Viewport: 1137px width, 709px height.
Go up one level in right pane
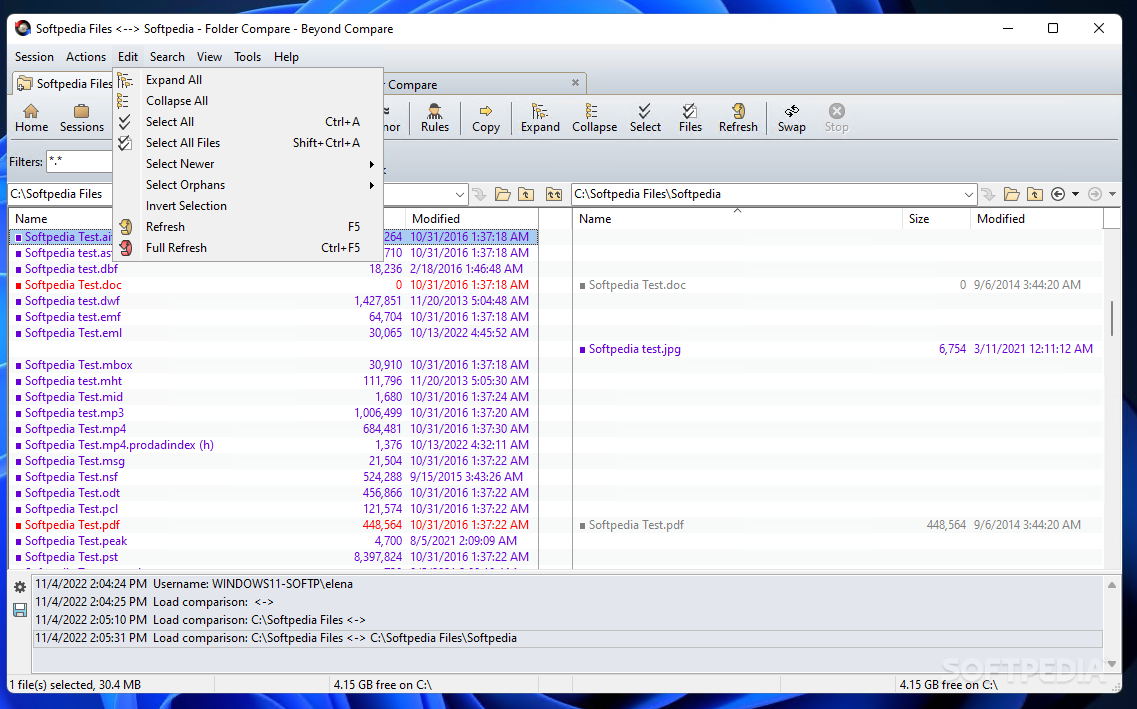1035,194
